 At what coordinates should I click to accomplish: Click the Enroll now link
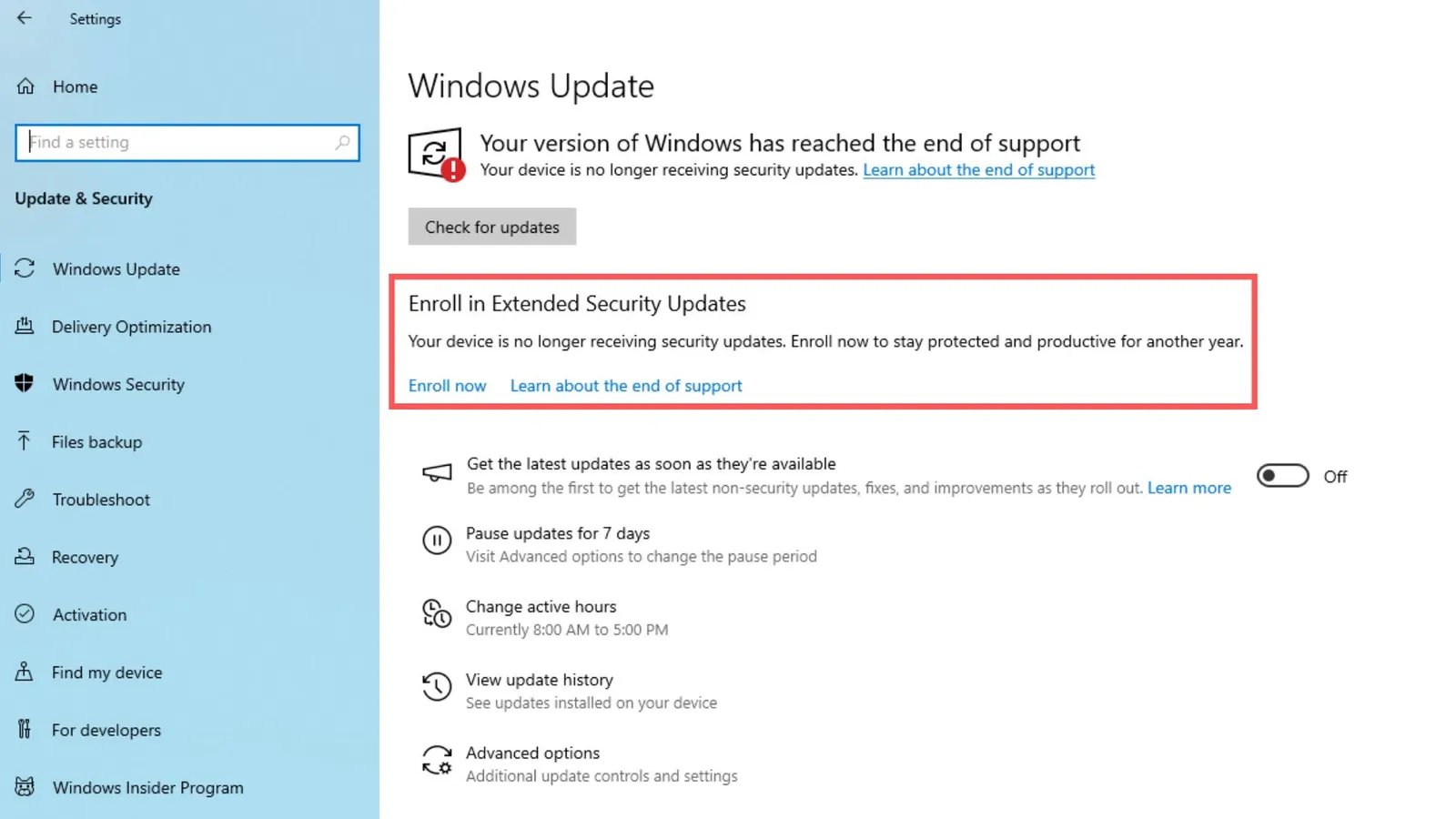point(448,386)
